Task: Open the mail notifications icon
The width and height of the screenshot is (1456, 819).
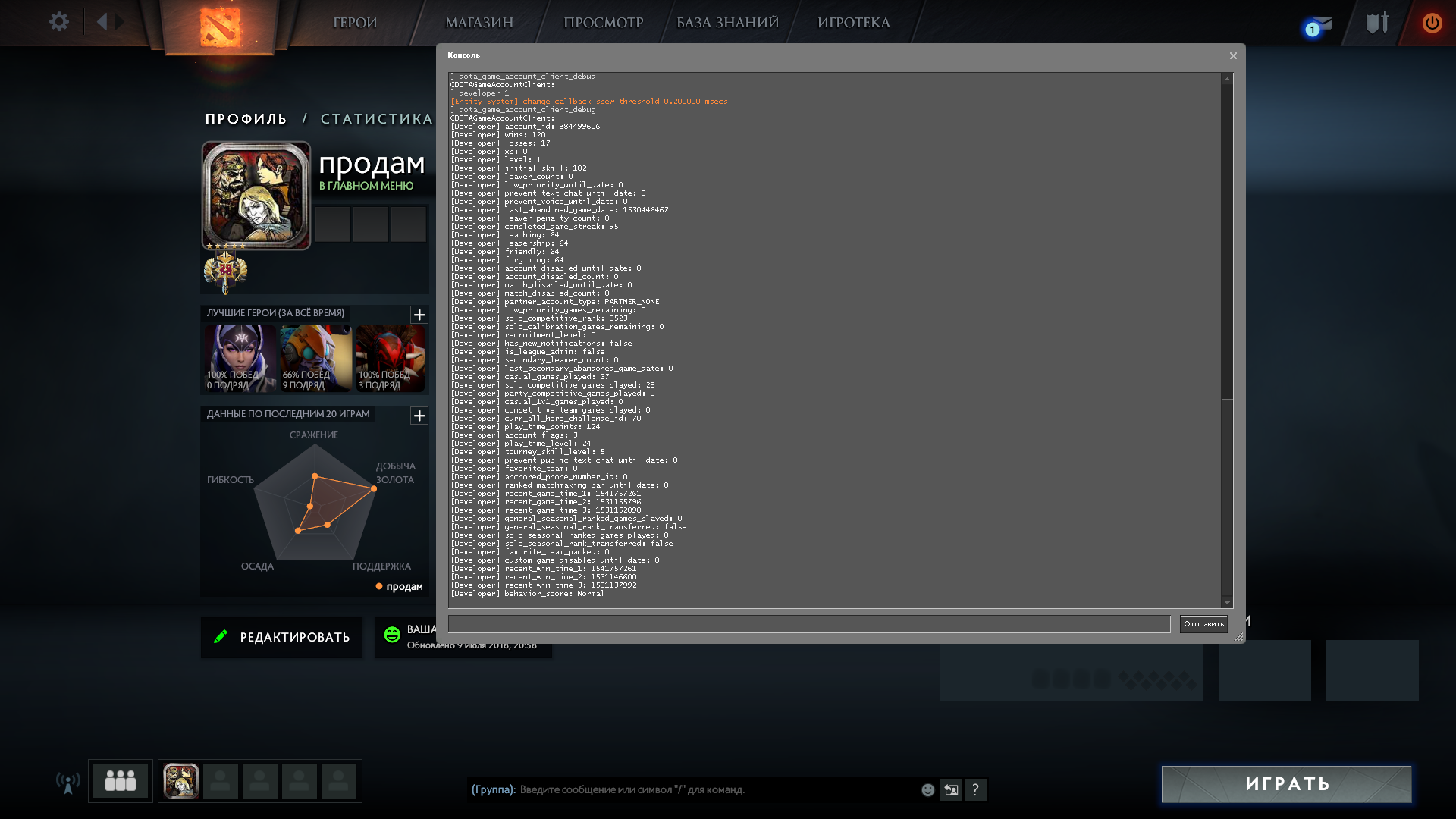Action: pos(1319,25)
